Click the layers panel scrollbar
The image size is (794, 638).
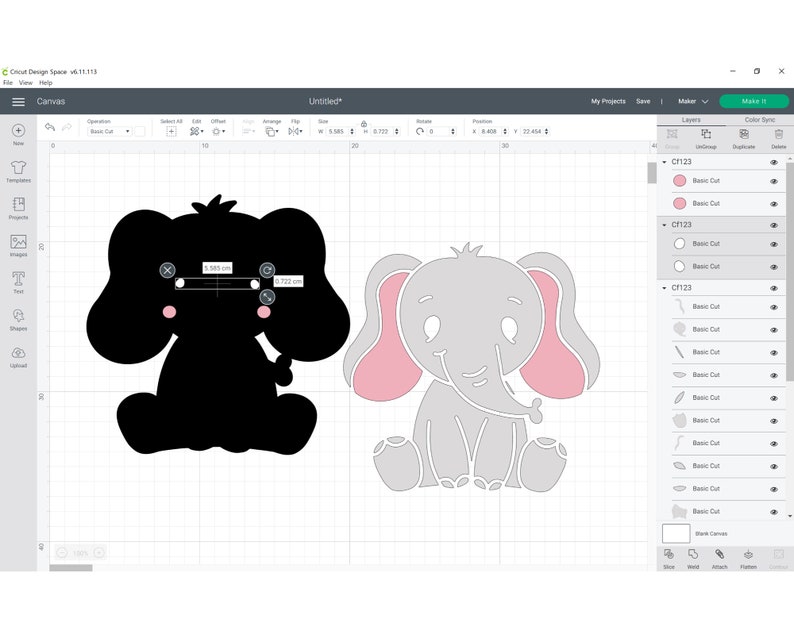click(790, 273)
